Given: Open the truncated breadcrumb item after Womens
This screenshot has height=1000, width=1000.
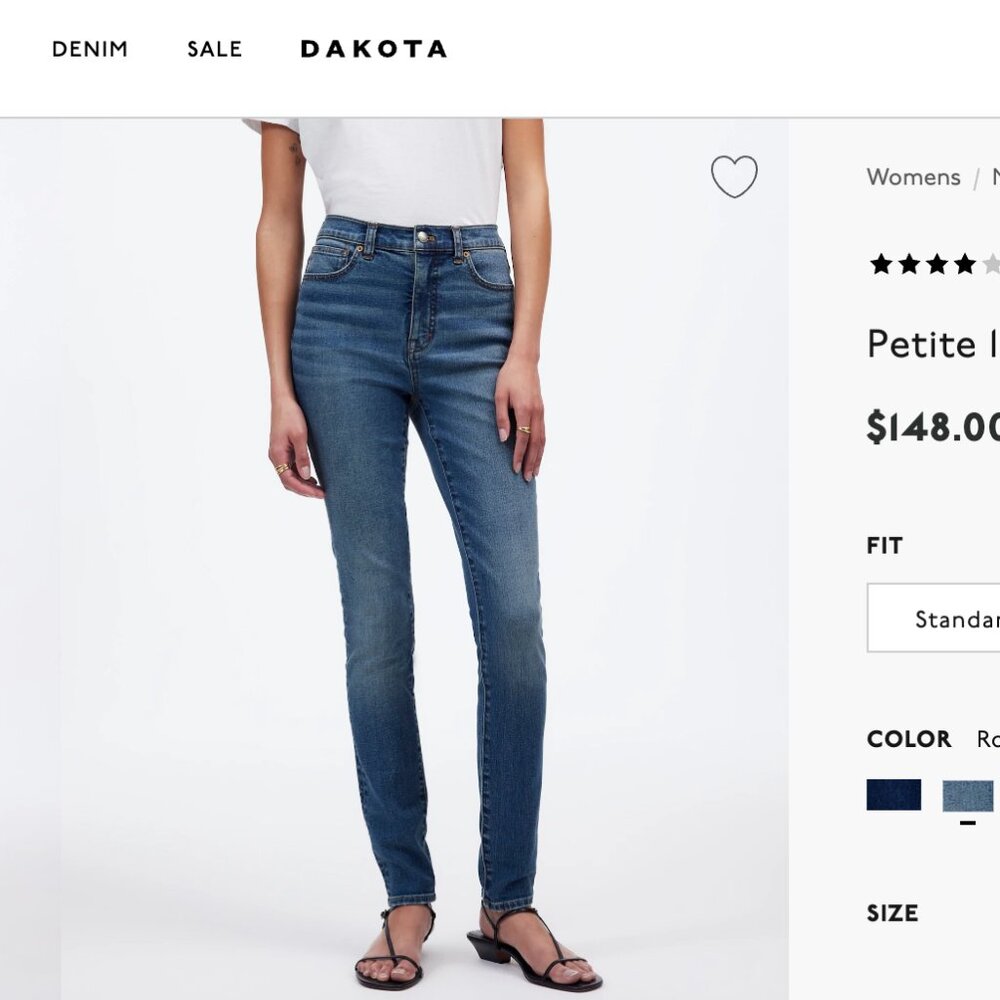Looking at the screenshot, I should [994, 176].
